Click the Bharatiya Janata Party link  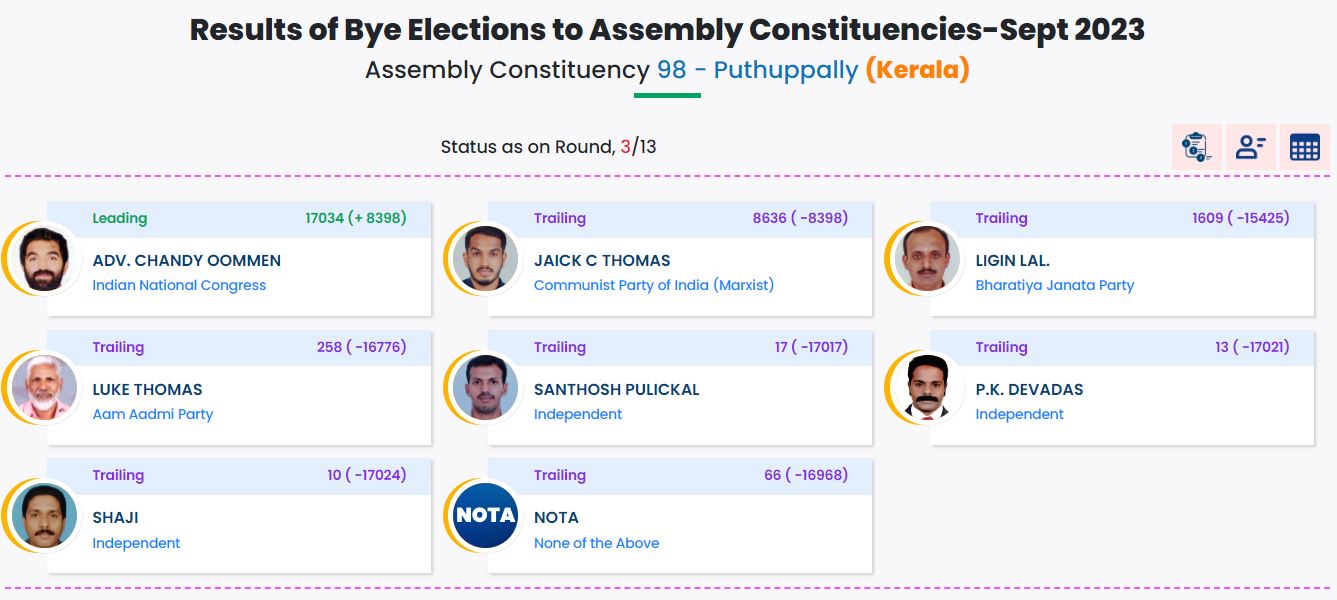click(1055, 285)
